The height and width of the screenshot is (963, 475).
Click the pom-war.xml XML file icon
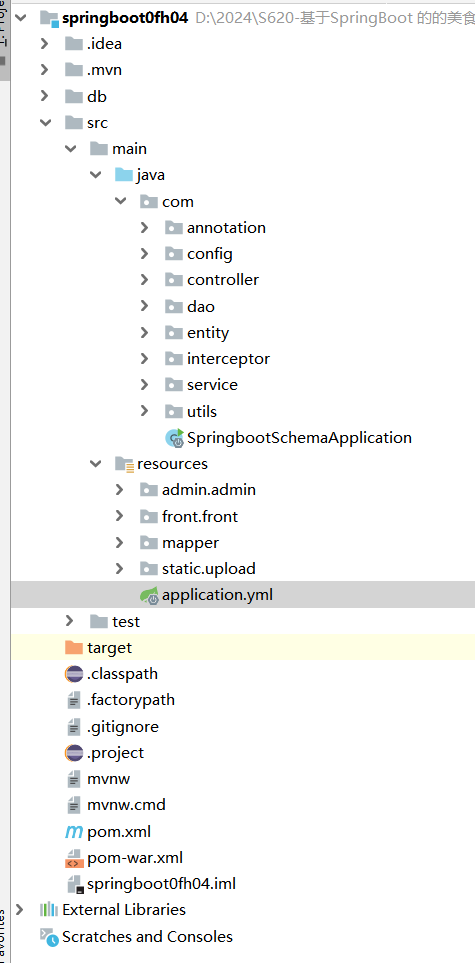pos(74,858)
